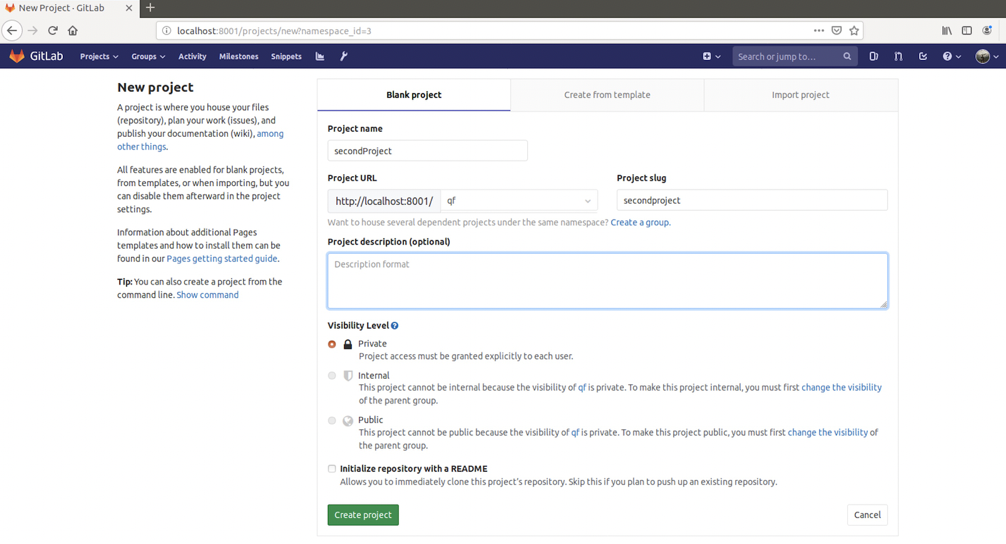Click the Firefox account icon
This screenshot has height=544, width=1006.
[987, 30]
